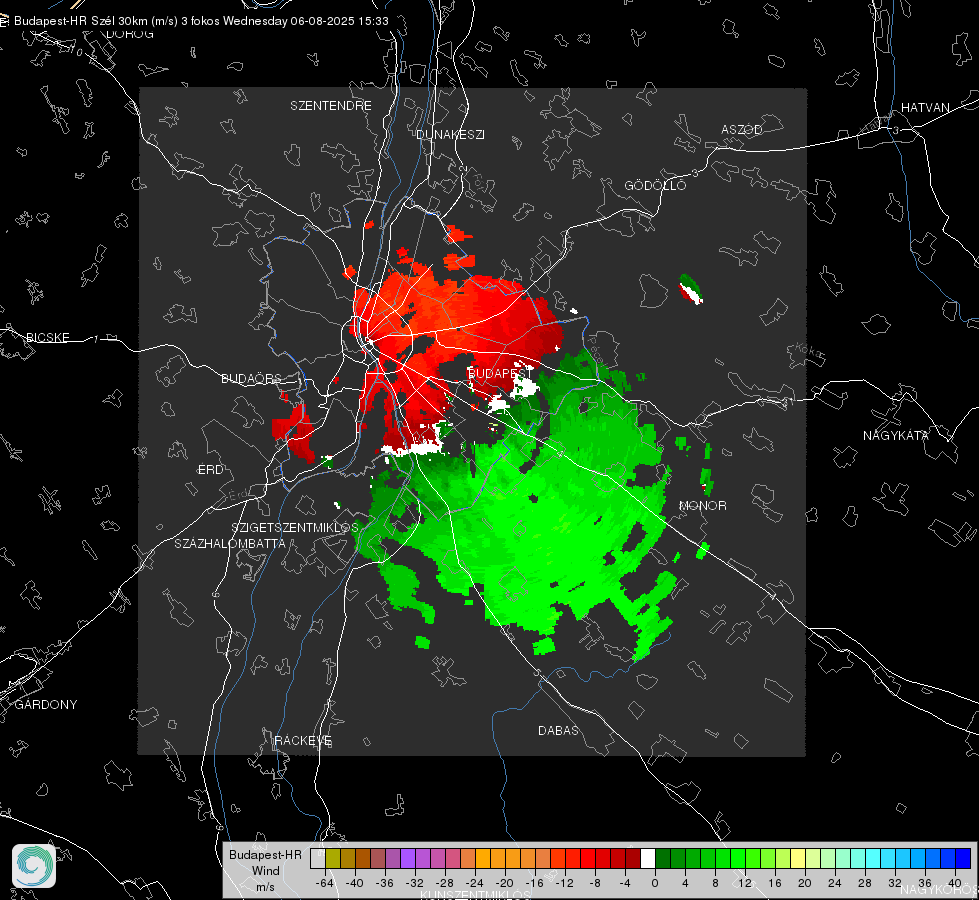Click the m/s unit label in legend

265,887
